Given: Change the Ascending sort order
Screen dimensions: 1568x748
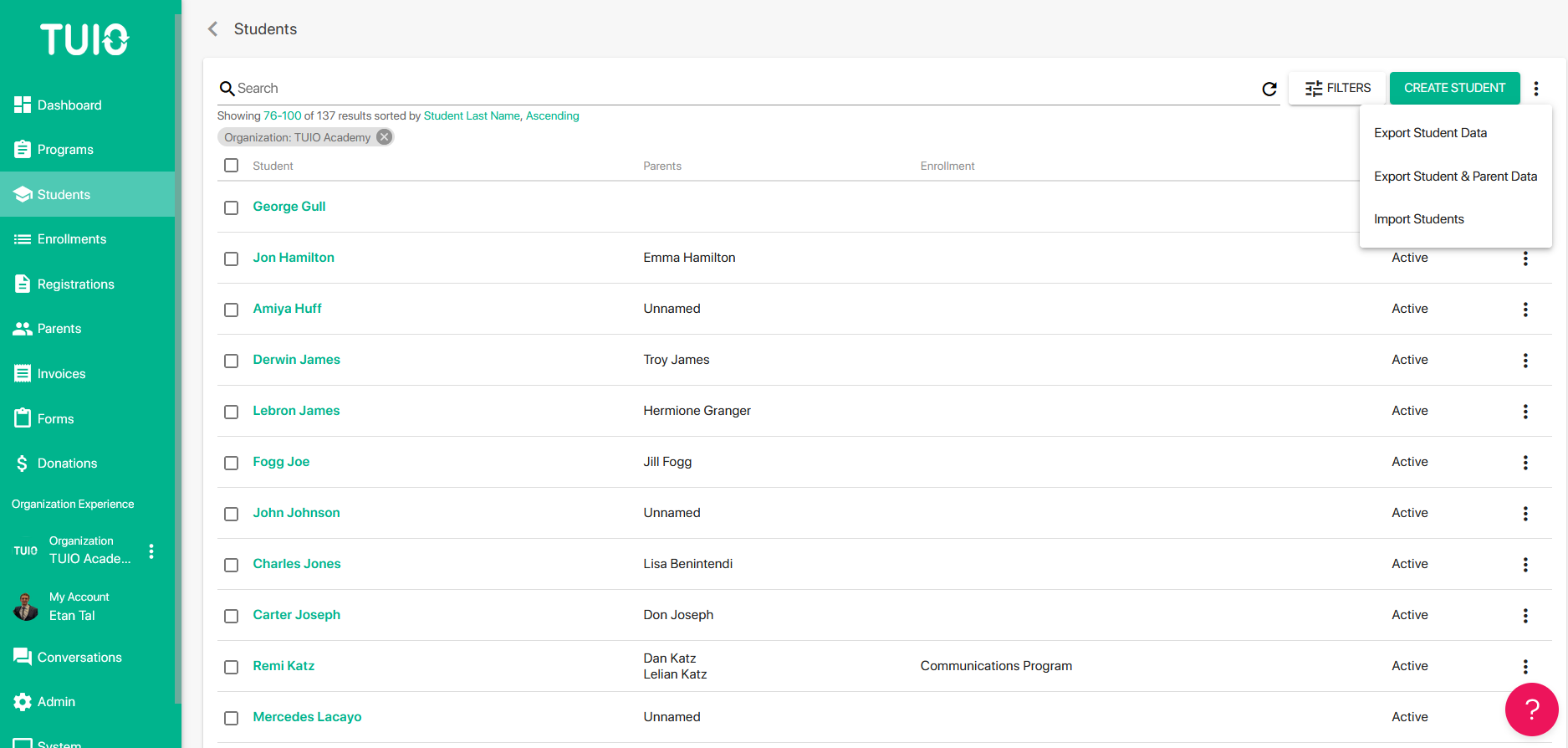Looking at the screenshot, I should pos(552,116).
